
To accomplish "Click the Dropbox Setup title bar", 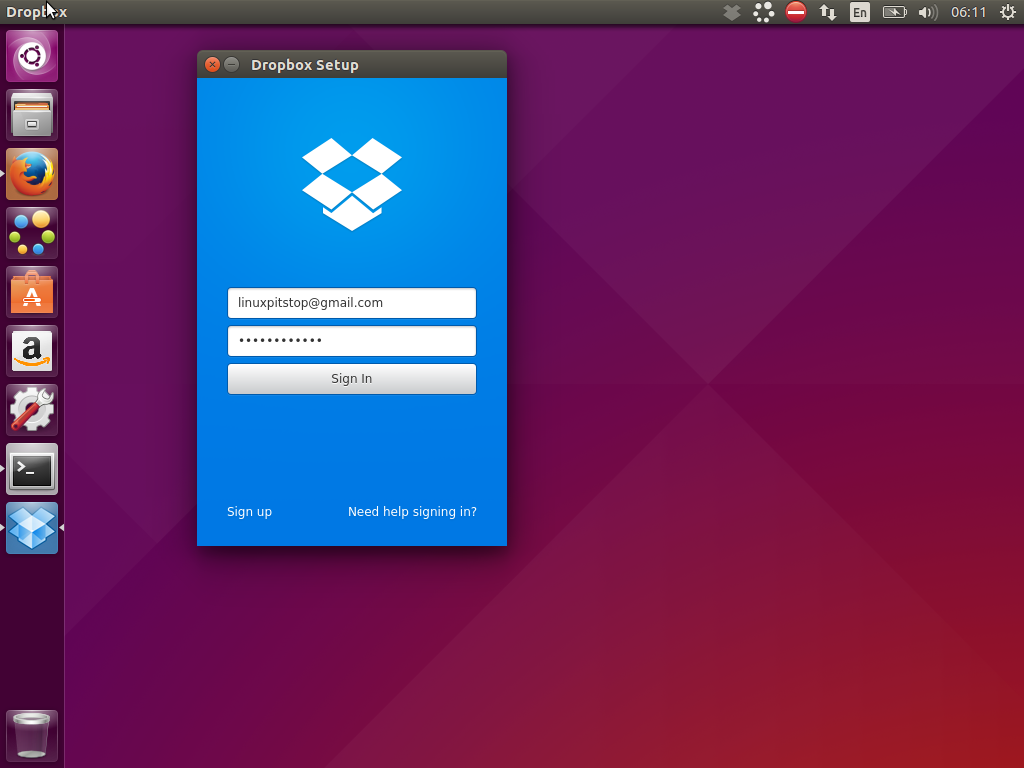I will (x=352, y=65).
